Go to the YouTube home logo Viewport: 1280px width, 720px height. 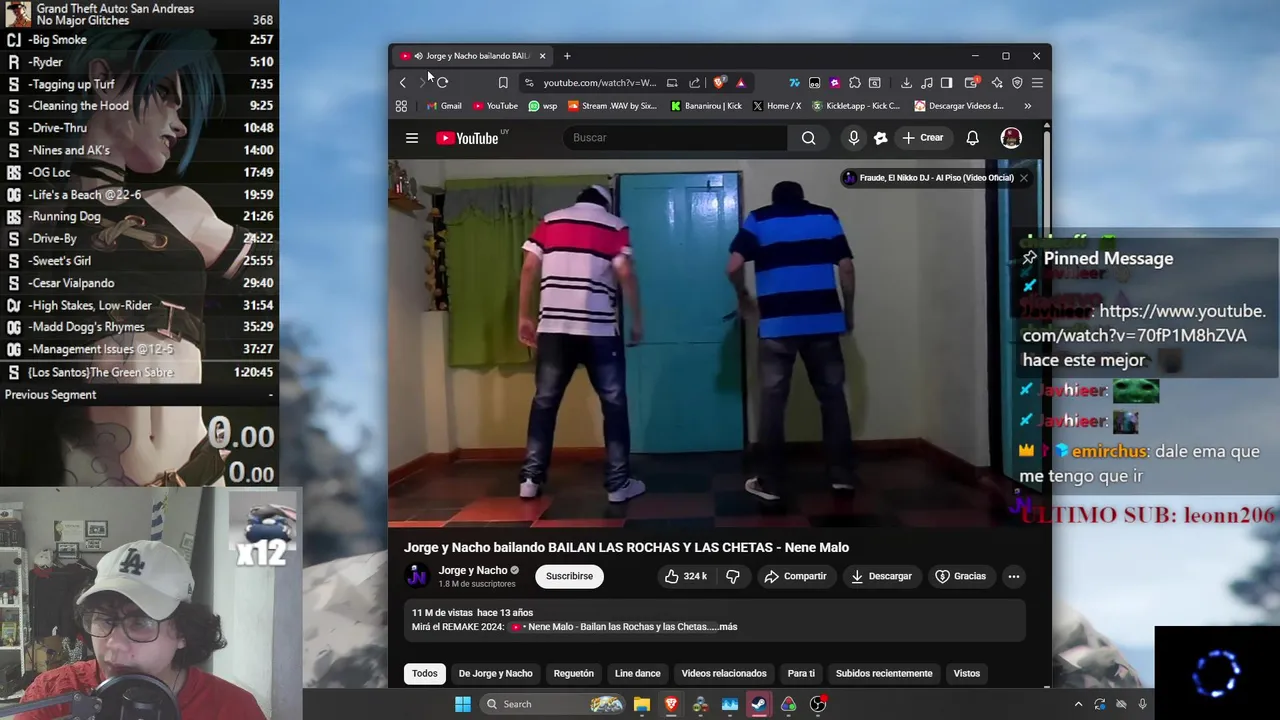point(467,138)
